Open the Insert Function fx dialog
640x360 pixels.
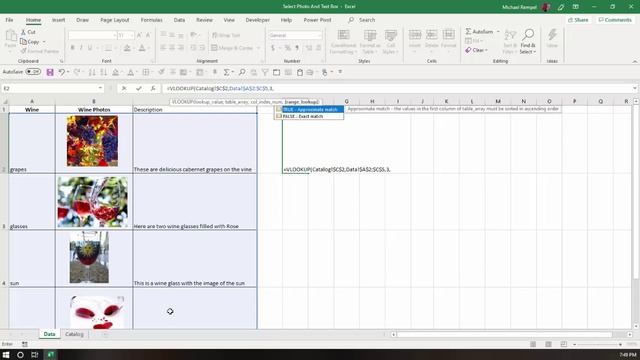[153, 88]
